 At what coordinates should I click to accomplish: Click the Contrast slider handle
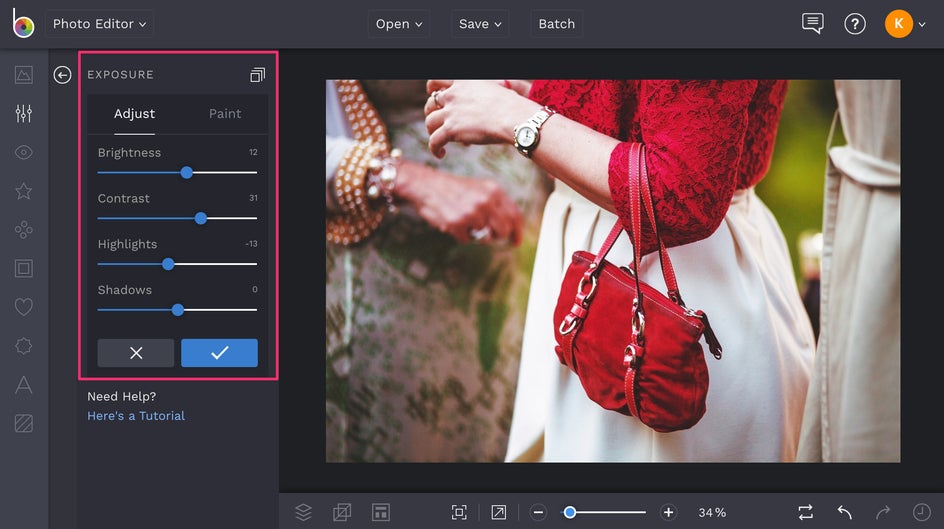click(200, 218)
